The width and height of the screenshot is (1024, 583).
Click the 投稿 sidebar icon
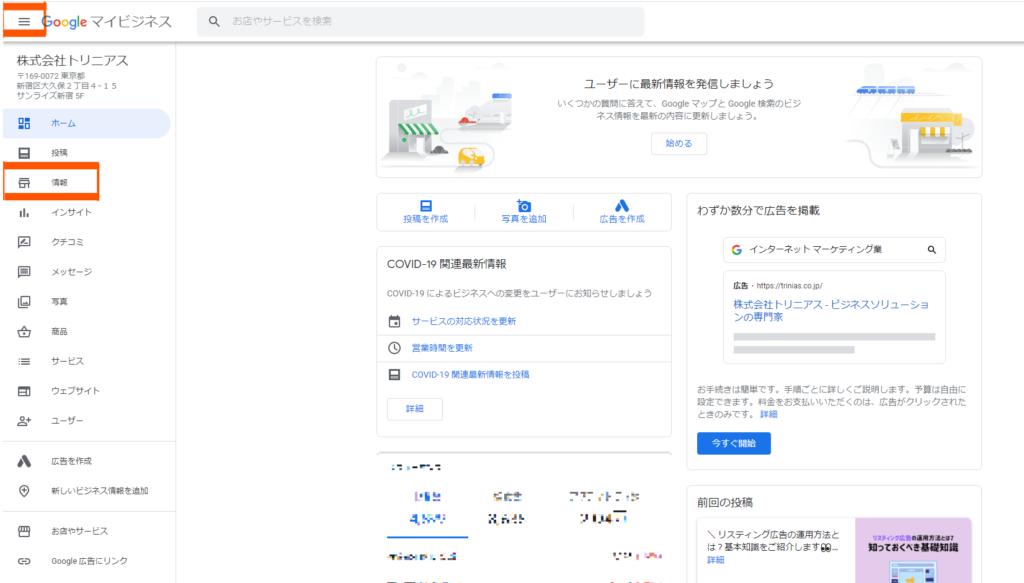pyautogui.click(x=24, y=153)
